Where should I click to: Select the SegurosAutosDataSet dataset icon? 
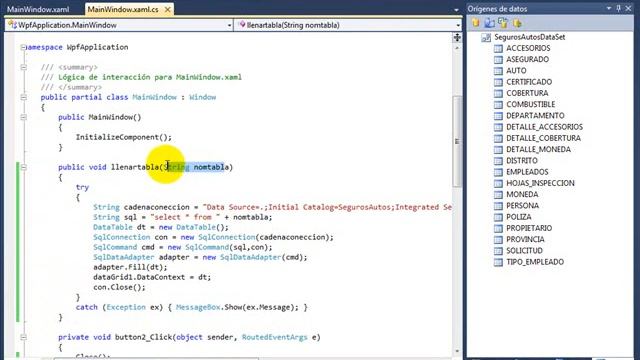pyautogui.click(x=486, y=38)
